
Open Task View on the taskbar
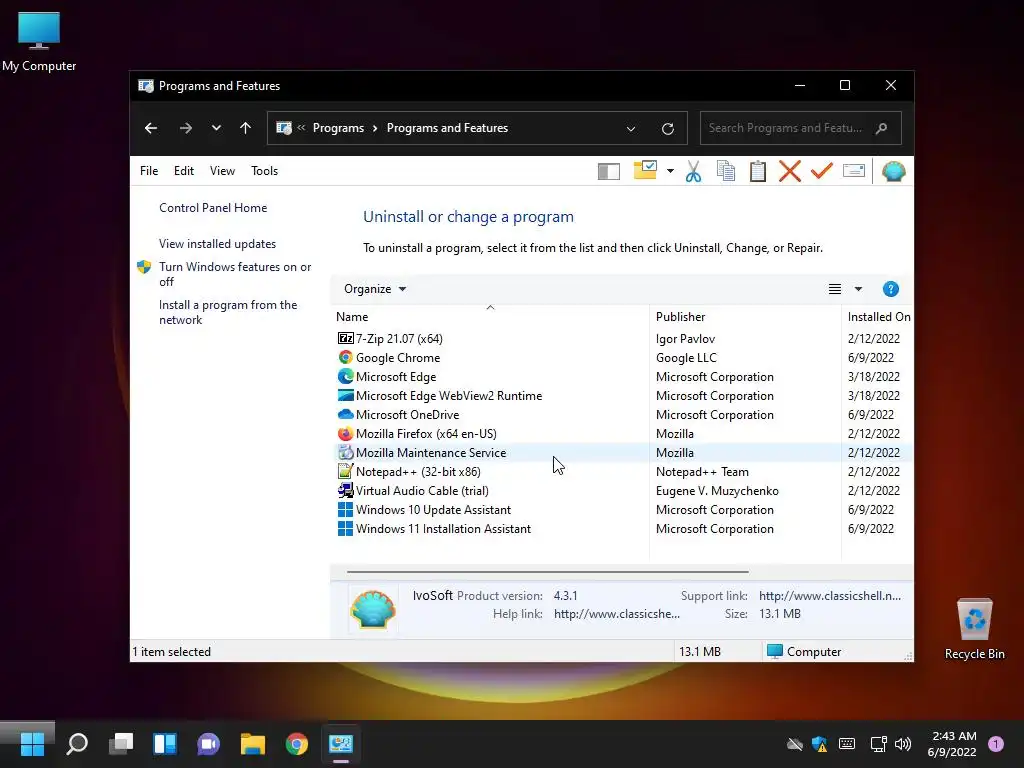click(x=121, y=743)
